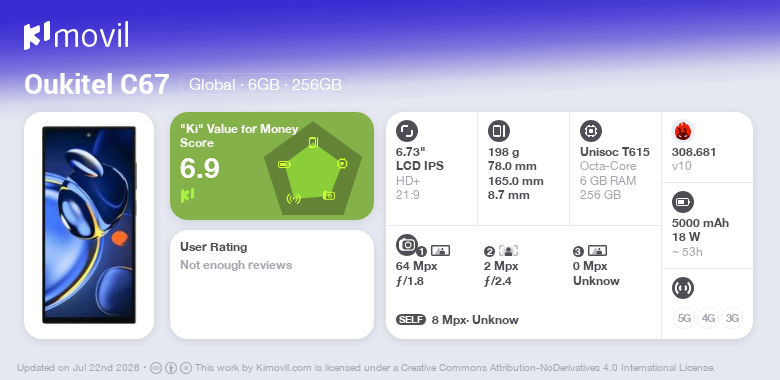The height and width of the screenshot is (380, 780).
Task: Select the battery icon above 5000 mAh
Action: [x=682, y=202]
